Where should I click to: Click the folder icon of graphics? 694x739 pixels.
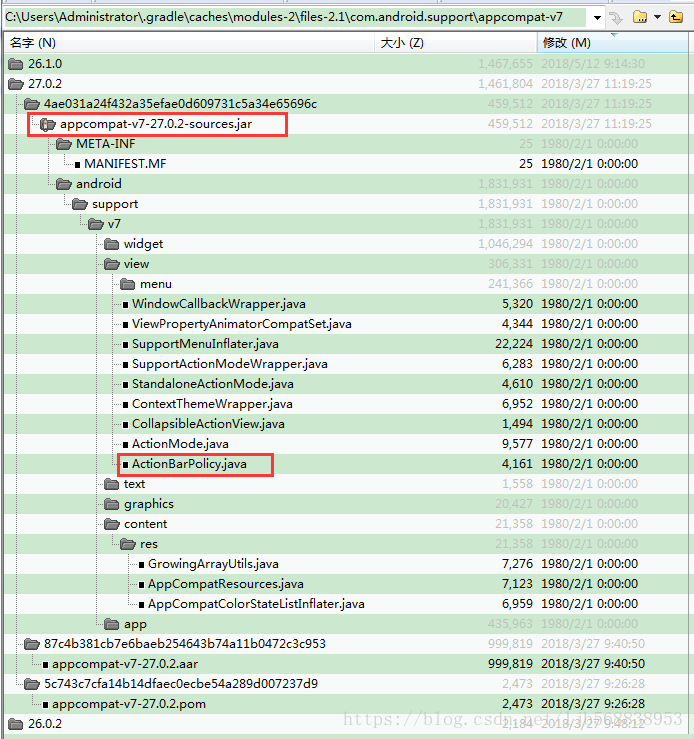pyautogui.click(x=112, y=504)
